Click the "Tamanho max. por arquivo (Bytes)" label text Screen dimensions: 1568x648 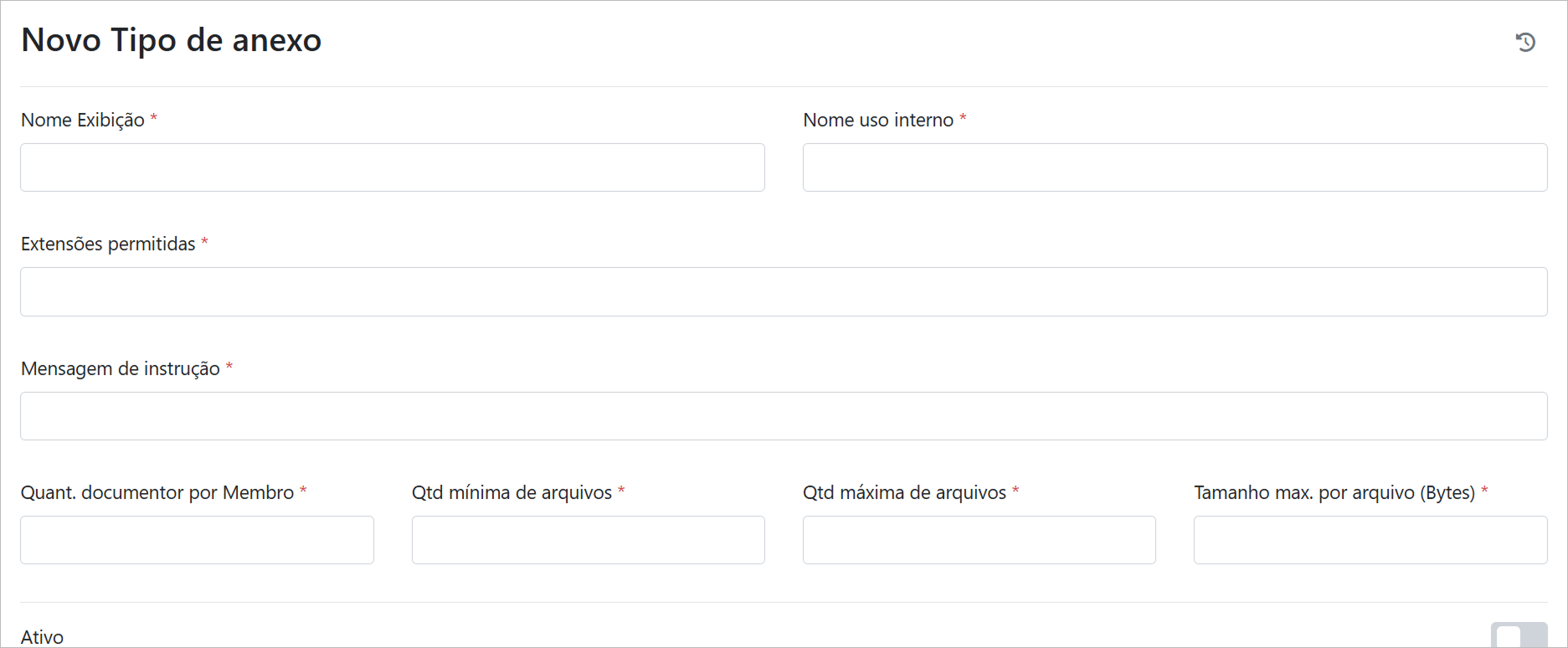point(1334,493)
